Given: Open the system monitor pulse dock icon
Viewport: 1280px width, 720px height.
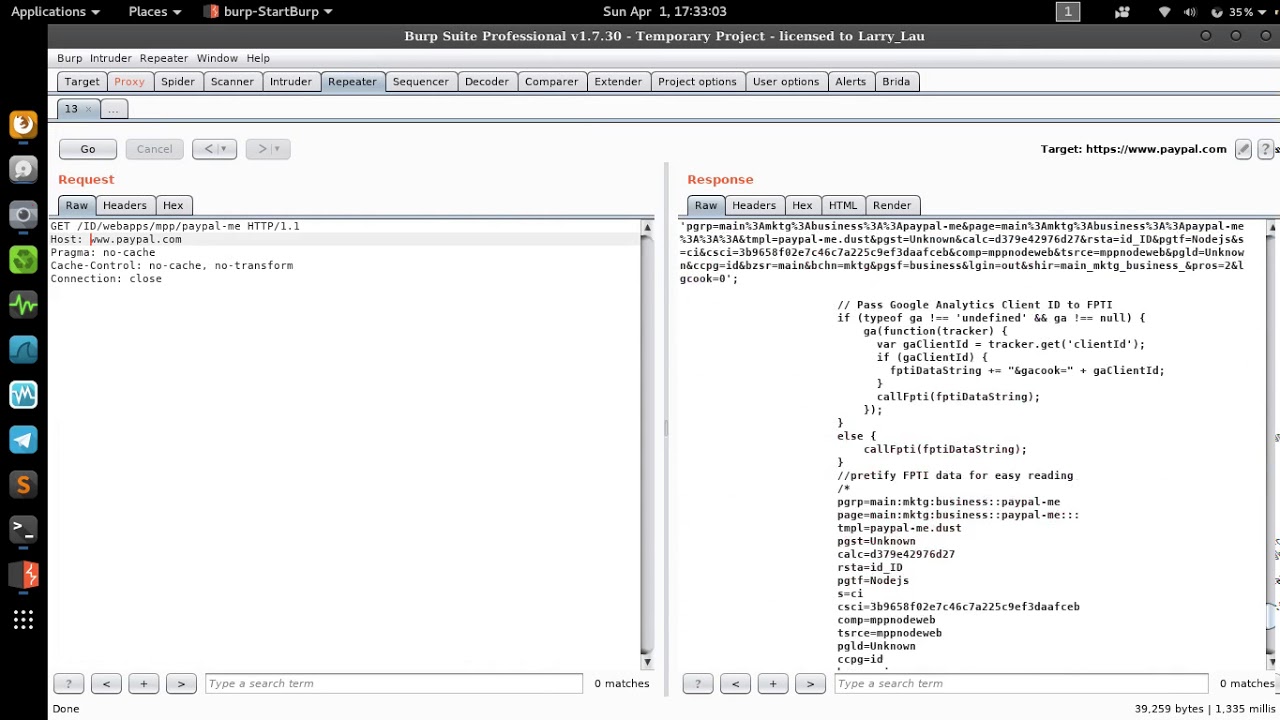Looking at the screenshot, I should click(23, 304).
